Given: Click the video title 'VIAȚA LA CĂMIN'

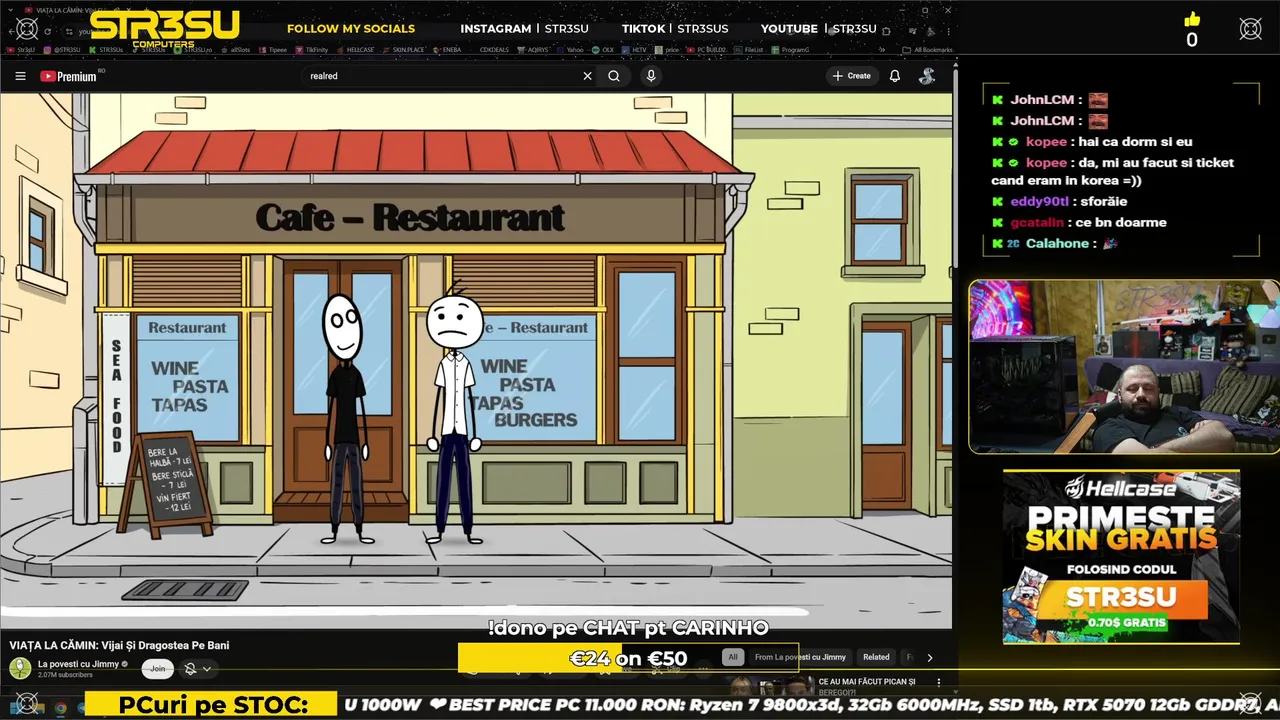Looking at the screenshot, I should point(119,645).
